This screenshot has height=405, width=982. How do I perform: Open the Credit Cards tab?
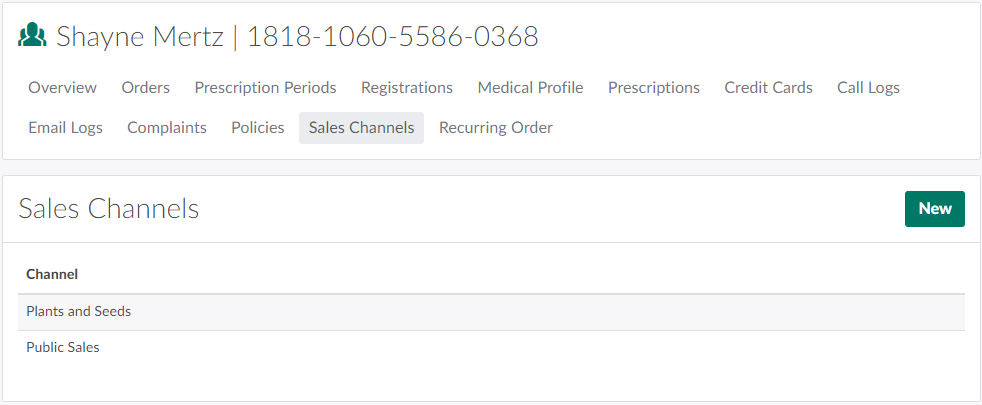tap(768, 88)
